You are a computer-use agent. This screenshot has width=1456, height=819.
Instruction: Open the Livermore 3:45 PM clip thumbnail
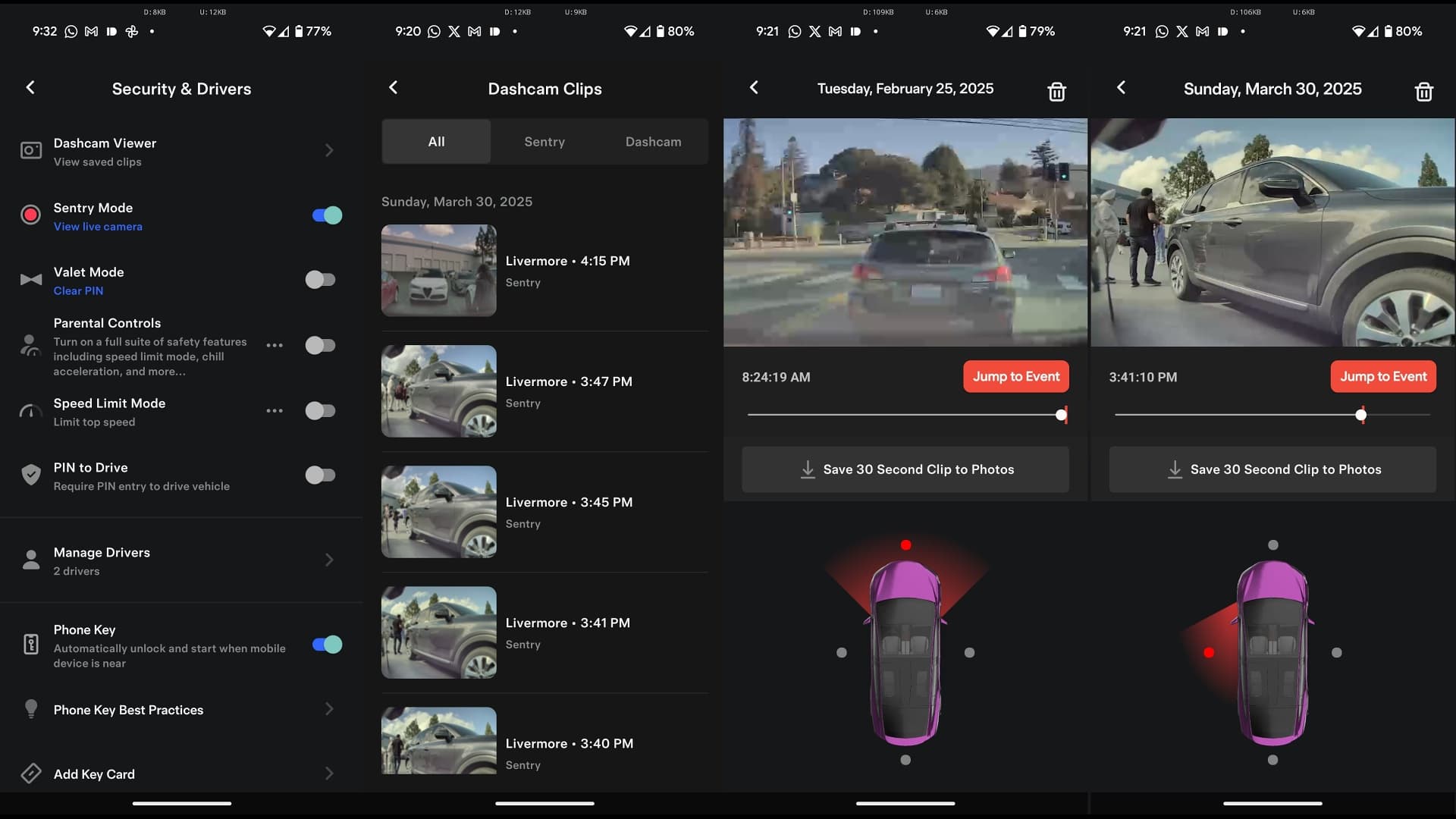click(439, 512)
